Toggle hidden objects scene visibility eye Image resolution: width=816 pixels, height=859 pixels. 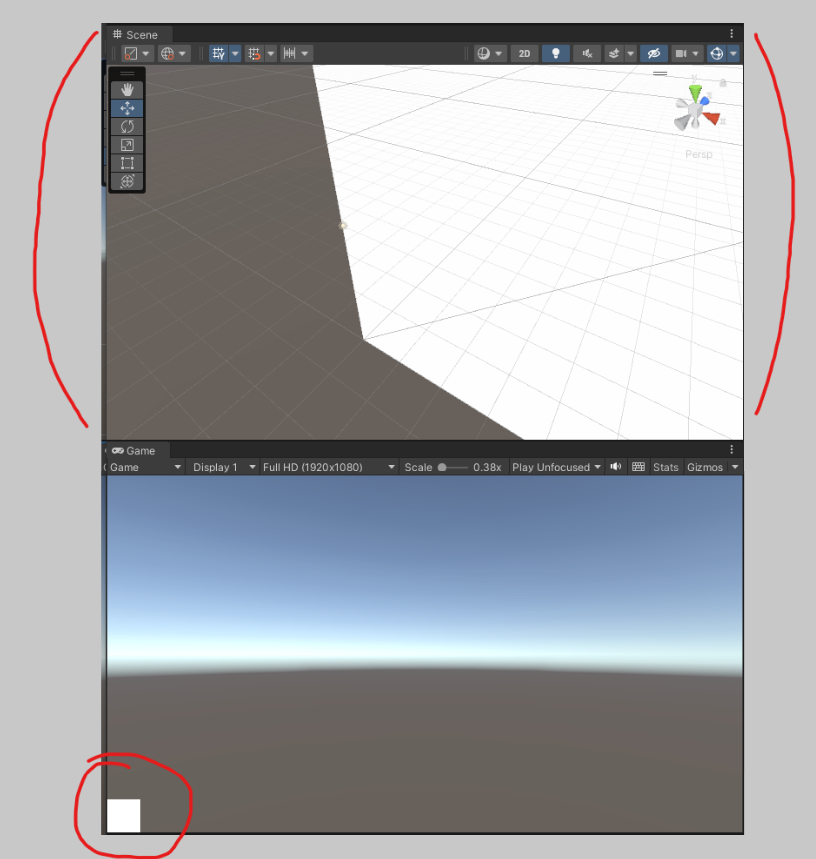pos(653,53)
